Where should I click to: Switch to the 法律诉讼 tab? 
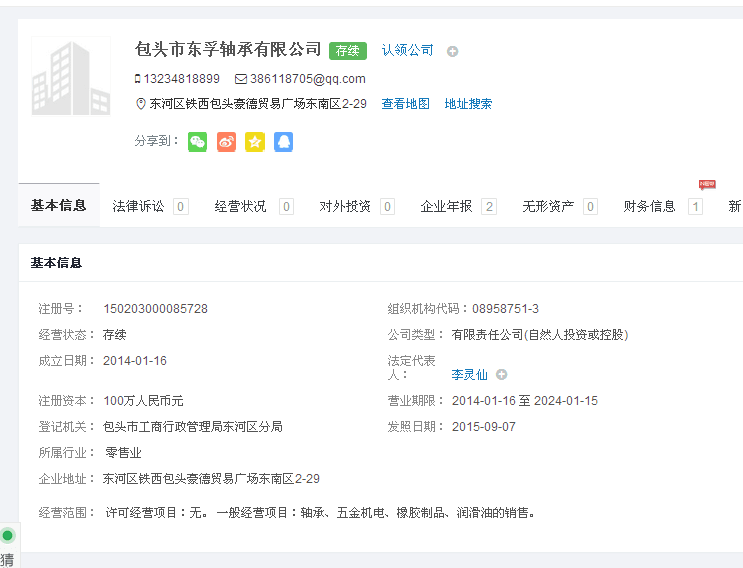[x=138, y=206]
